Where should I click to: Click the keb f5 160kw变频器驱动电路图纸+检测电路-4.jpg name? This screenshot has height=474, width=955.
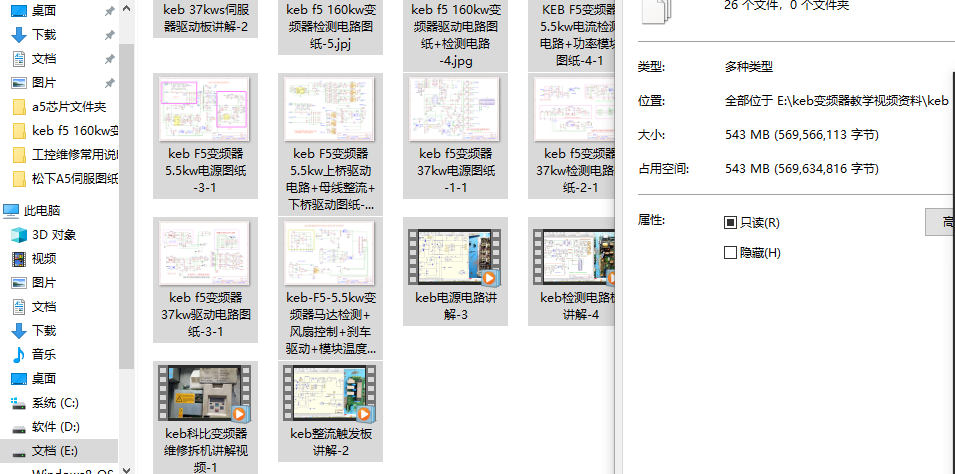point(456,35)
